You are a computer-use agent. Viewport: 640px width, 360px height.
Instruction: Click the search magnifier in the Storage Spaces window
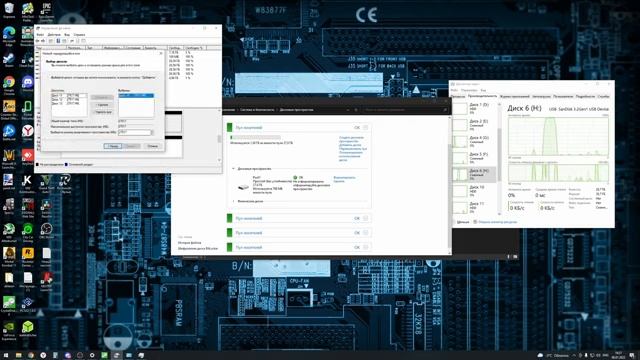444,110
